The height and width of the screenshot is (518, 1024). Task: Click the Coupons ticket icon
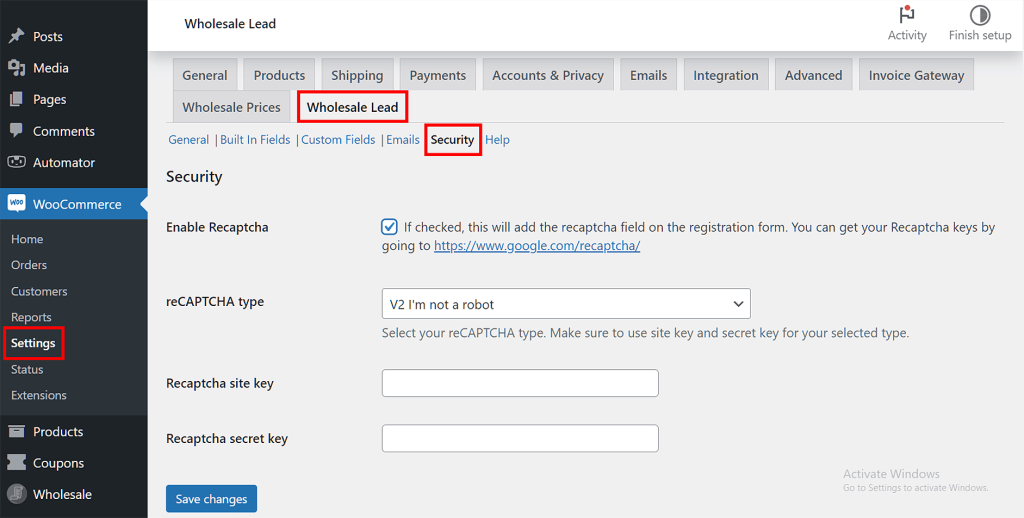16,463
